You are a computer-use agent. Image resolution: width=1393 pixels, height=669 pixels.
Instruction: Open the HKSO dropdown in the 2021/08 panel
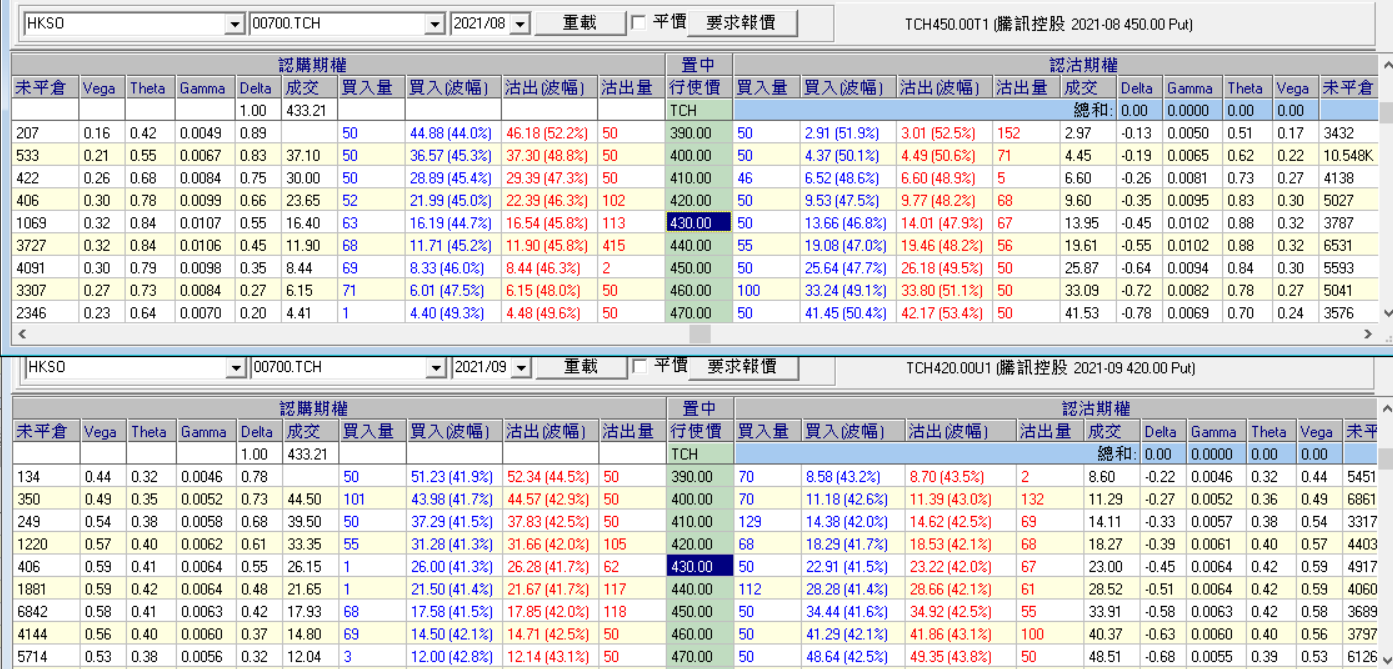click(x=235, y=24)
